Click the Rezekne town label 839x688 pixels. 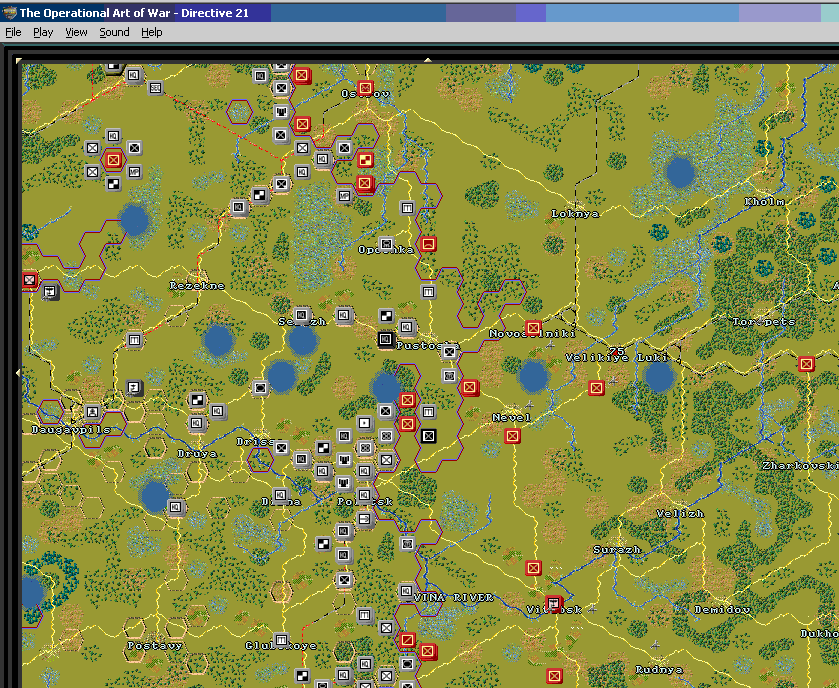pos(197,286)
